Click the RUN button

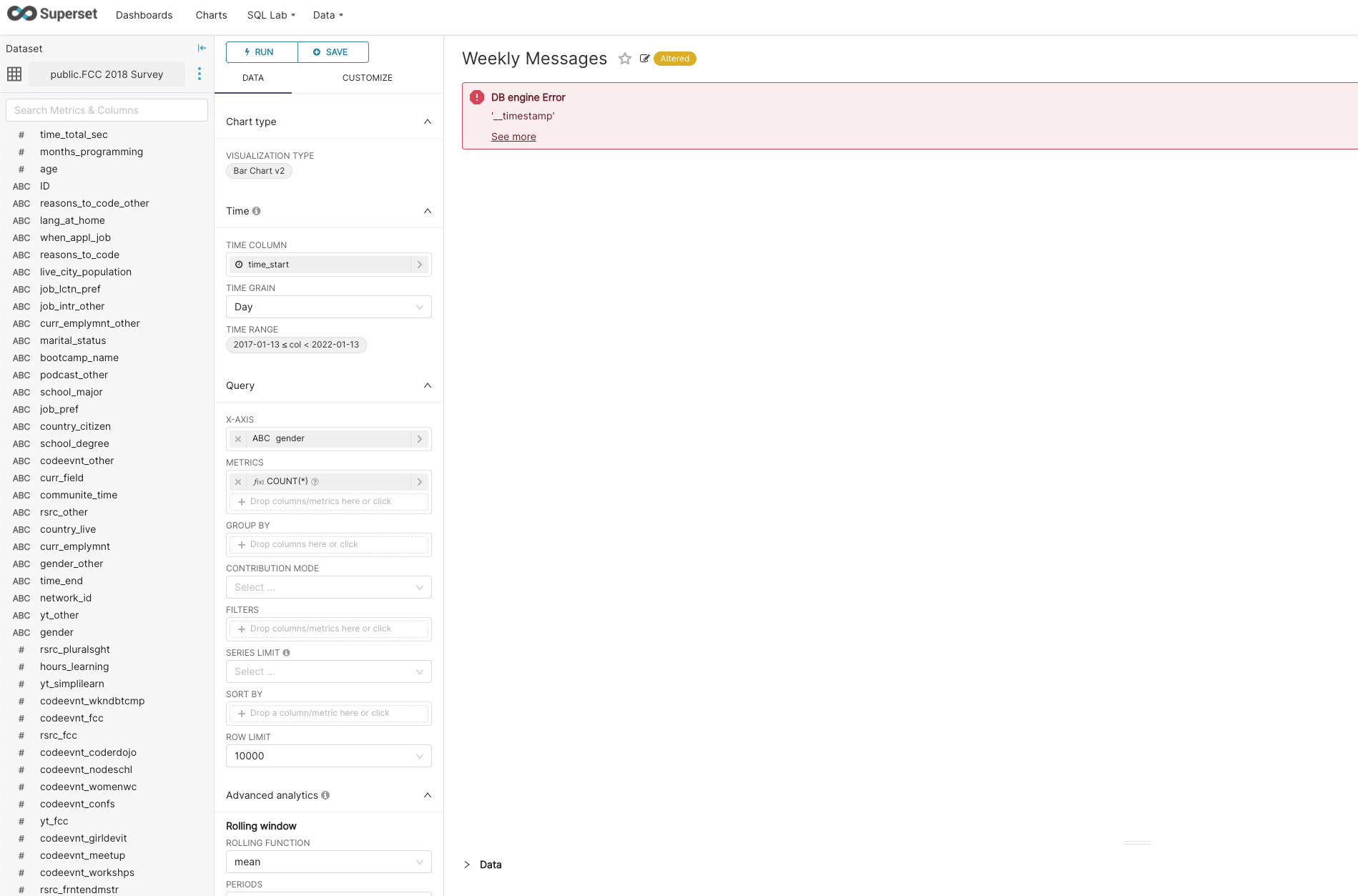click(x=262, y=52)
